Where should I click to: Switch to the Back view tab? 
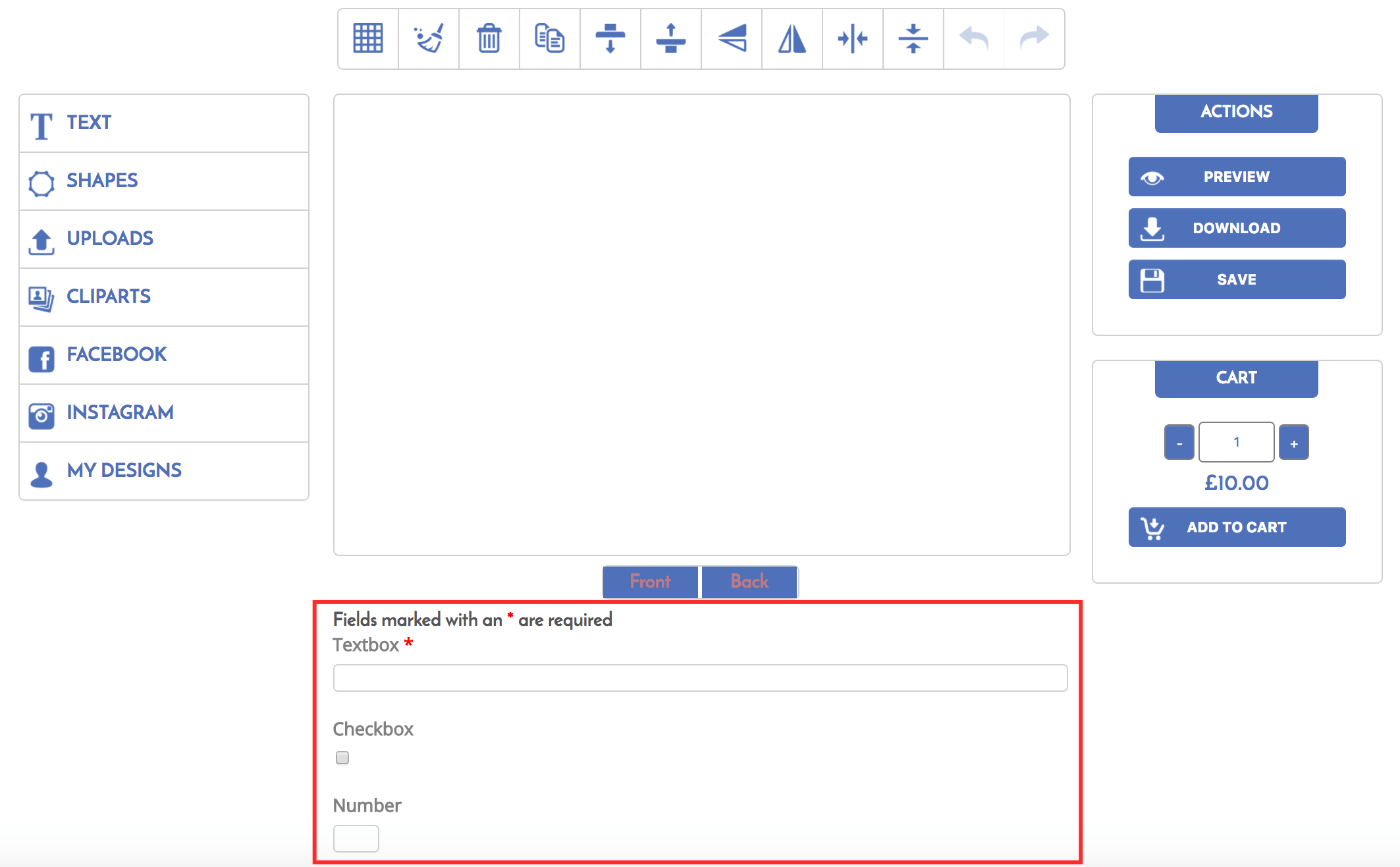coord(749,582)
